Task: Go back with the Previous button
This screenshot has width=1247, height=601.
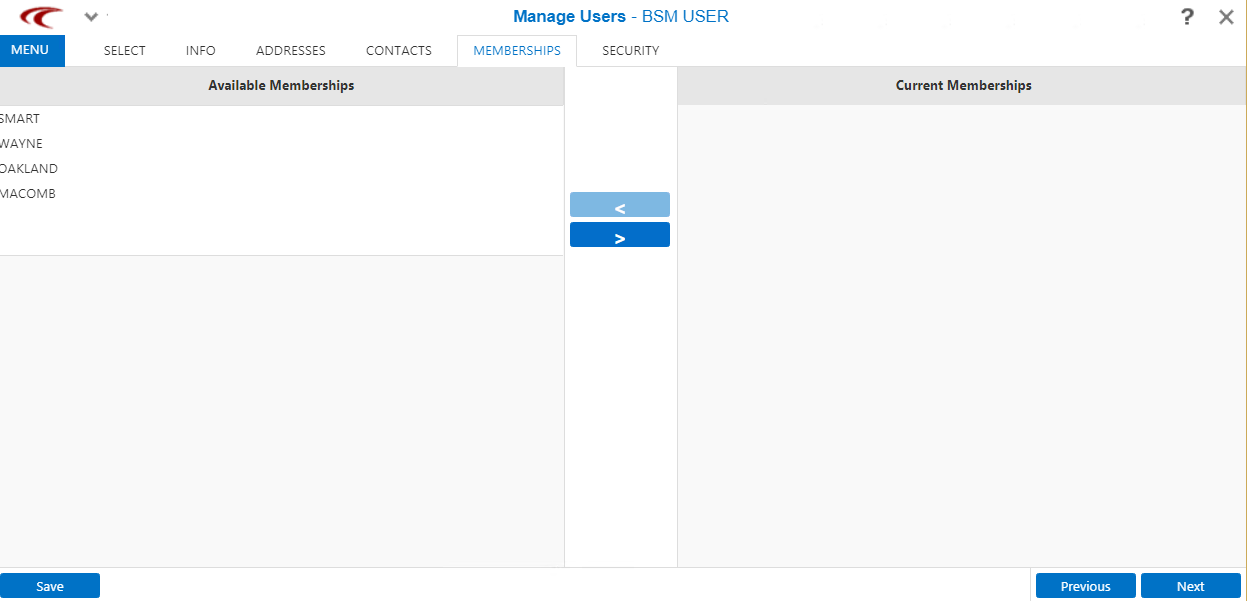Action: pyautogui.click(x=1085, y=586)
